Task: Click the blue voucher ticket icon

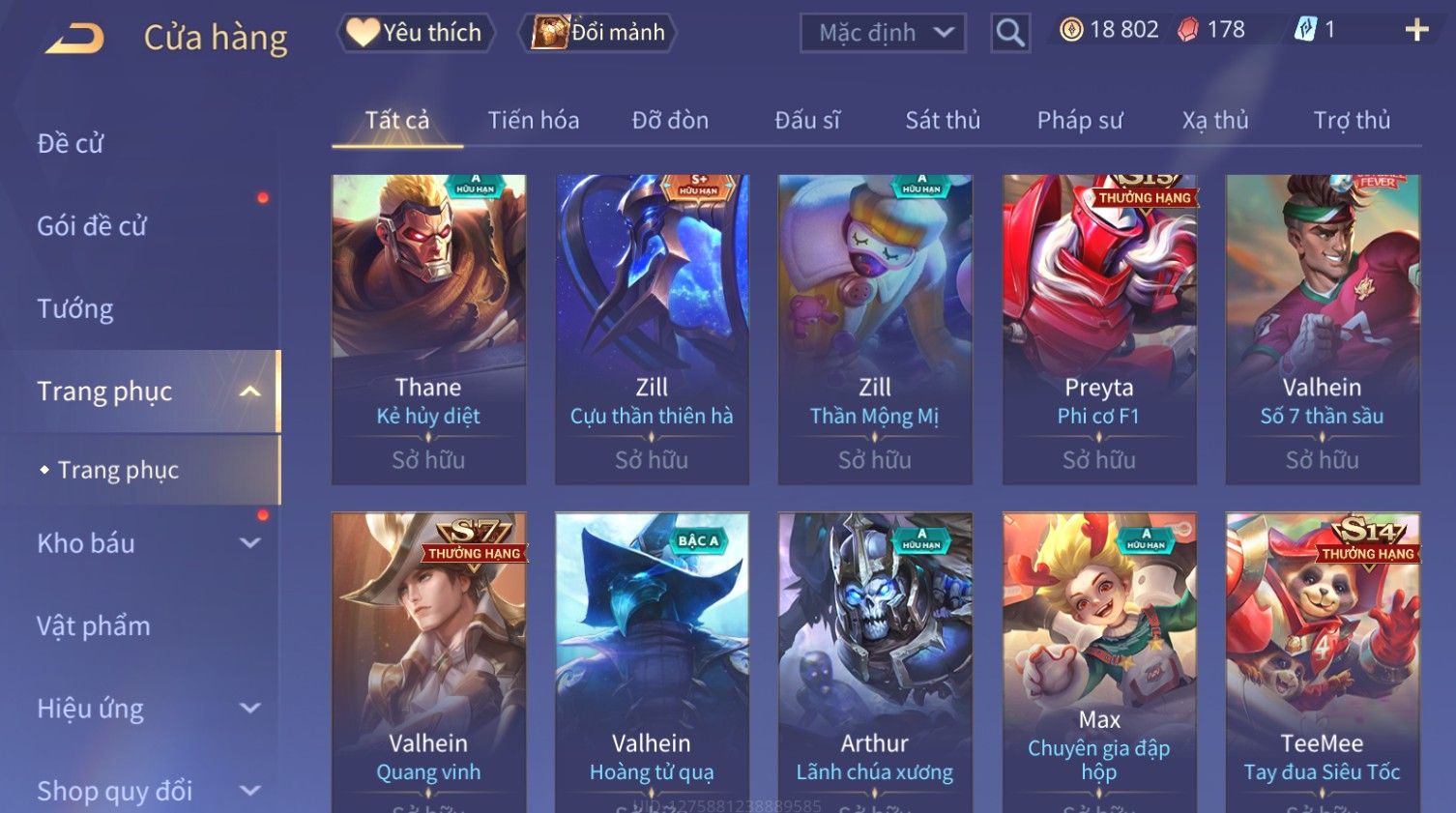Action: (1305, 30)
